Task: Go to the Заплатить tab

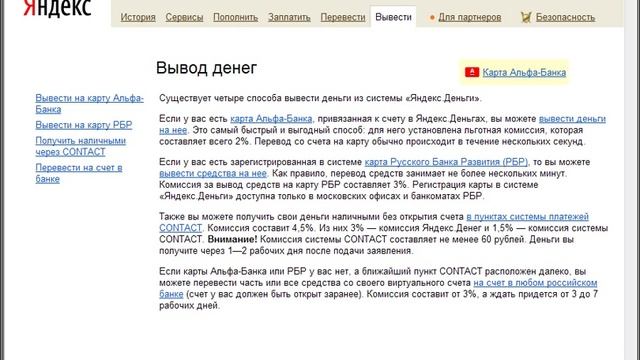Action: click(289, 17)
